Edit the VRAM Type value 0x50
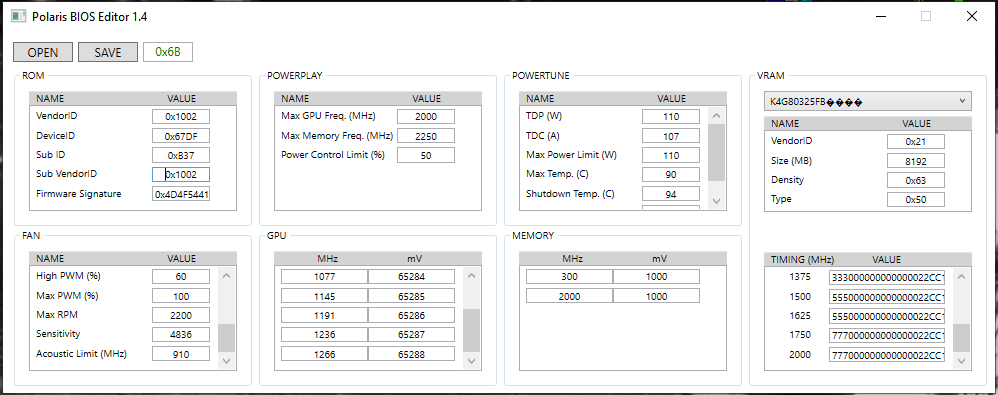Screen dimensions: 998x395 916,200
